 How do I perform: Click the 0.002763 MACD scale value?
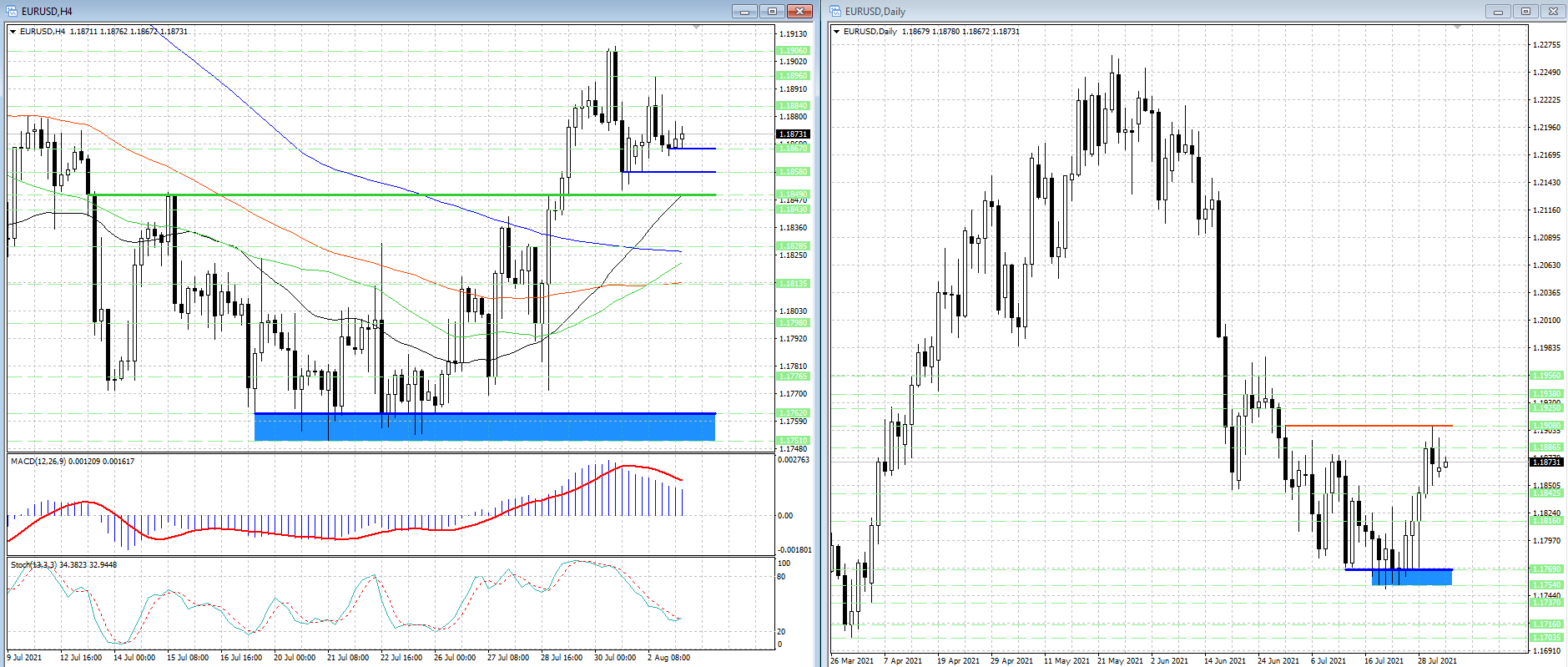[794, 460]
